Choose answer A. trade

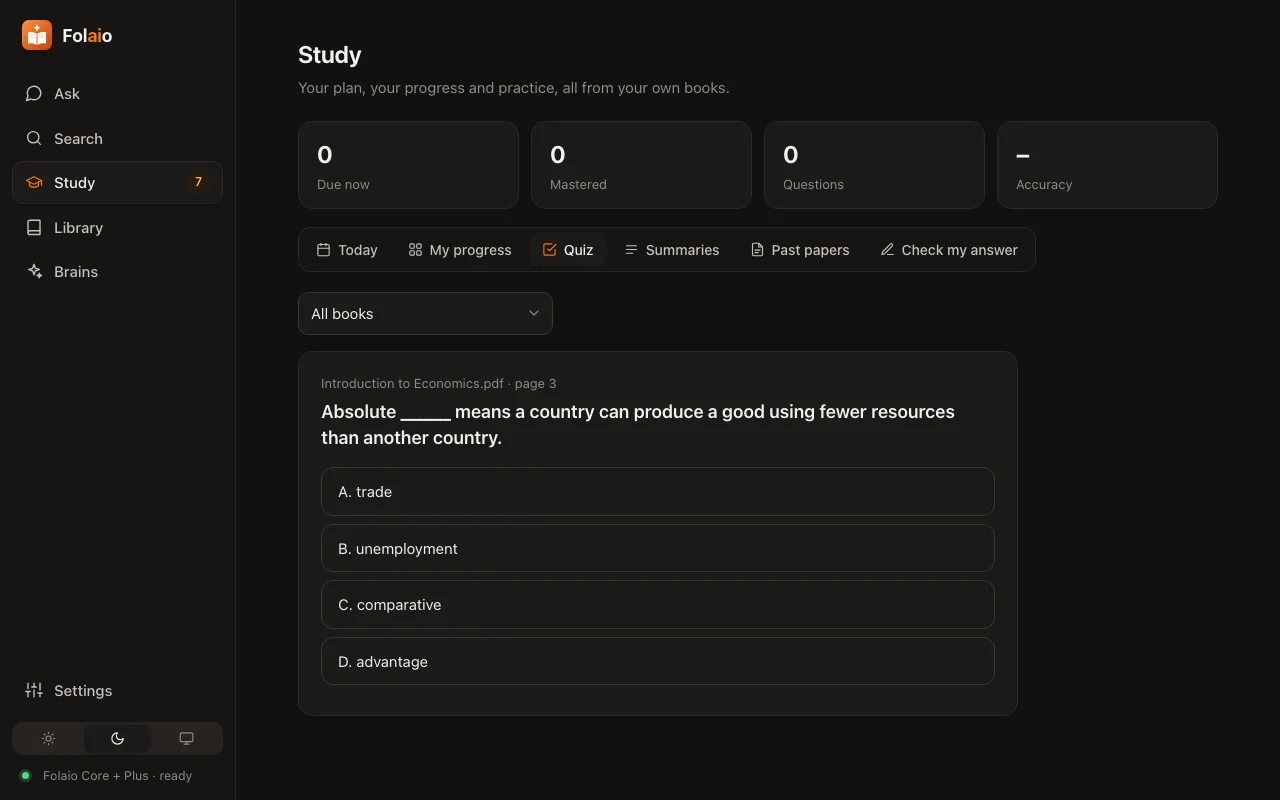658,491
